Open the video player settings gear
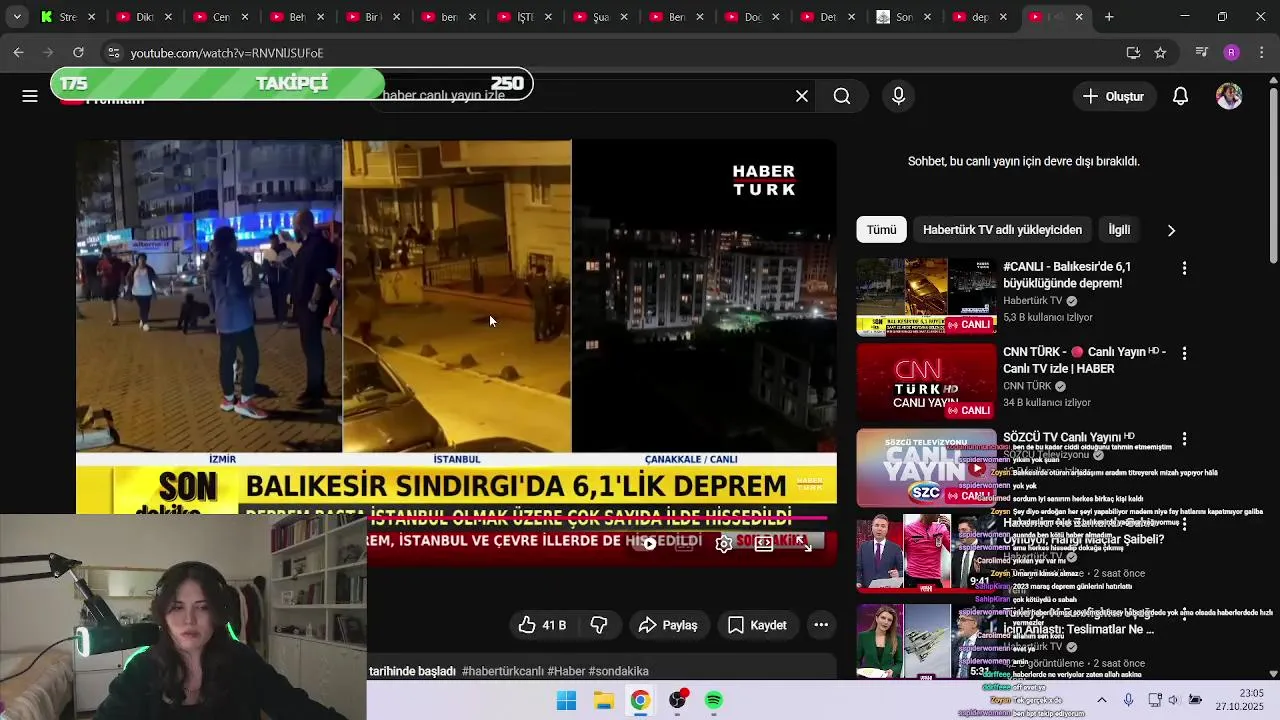The image size is (1280, 720). click(x=724, y=544)
